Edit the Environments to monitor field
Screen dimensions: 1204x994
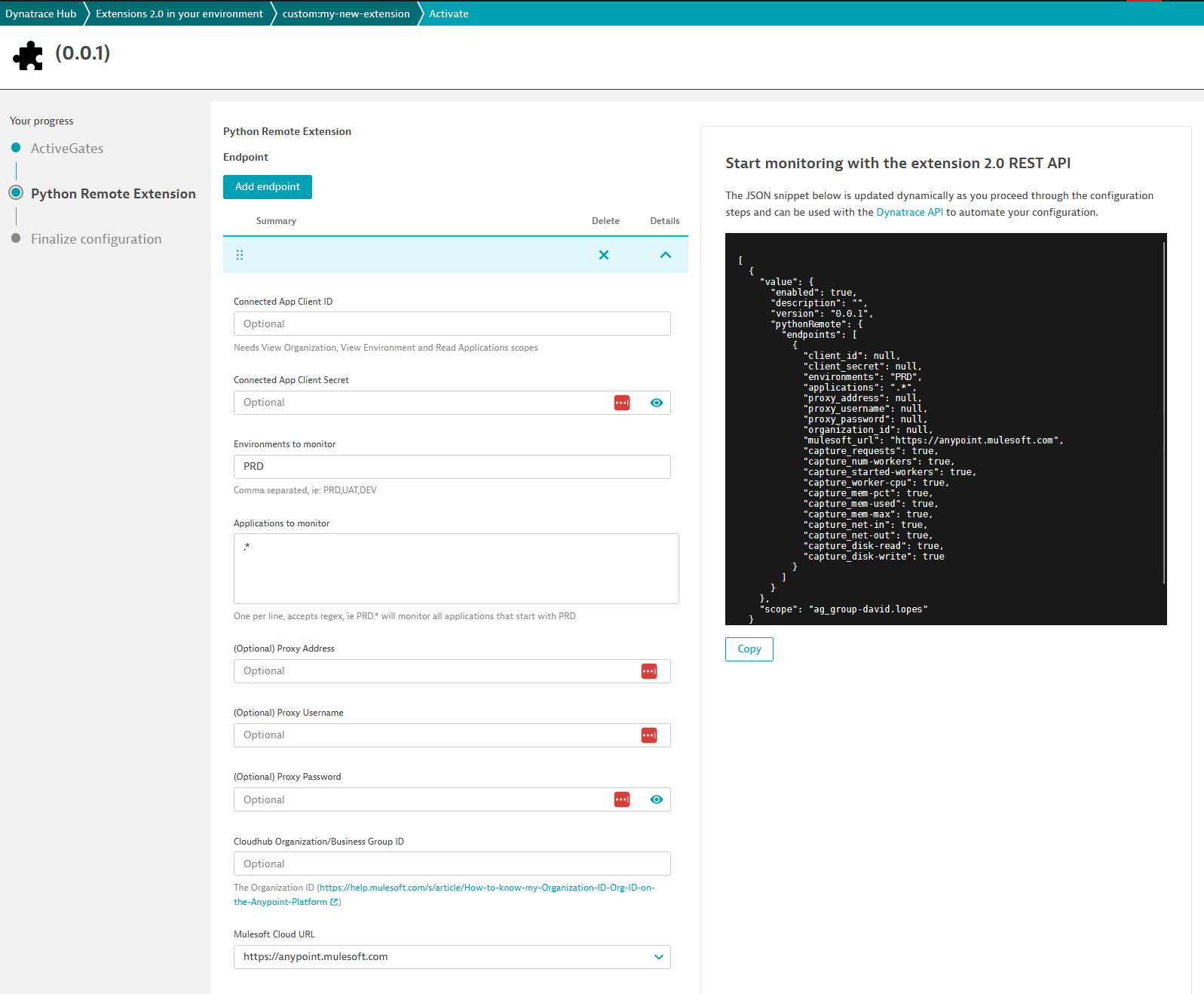452,467
